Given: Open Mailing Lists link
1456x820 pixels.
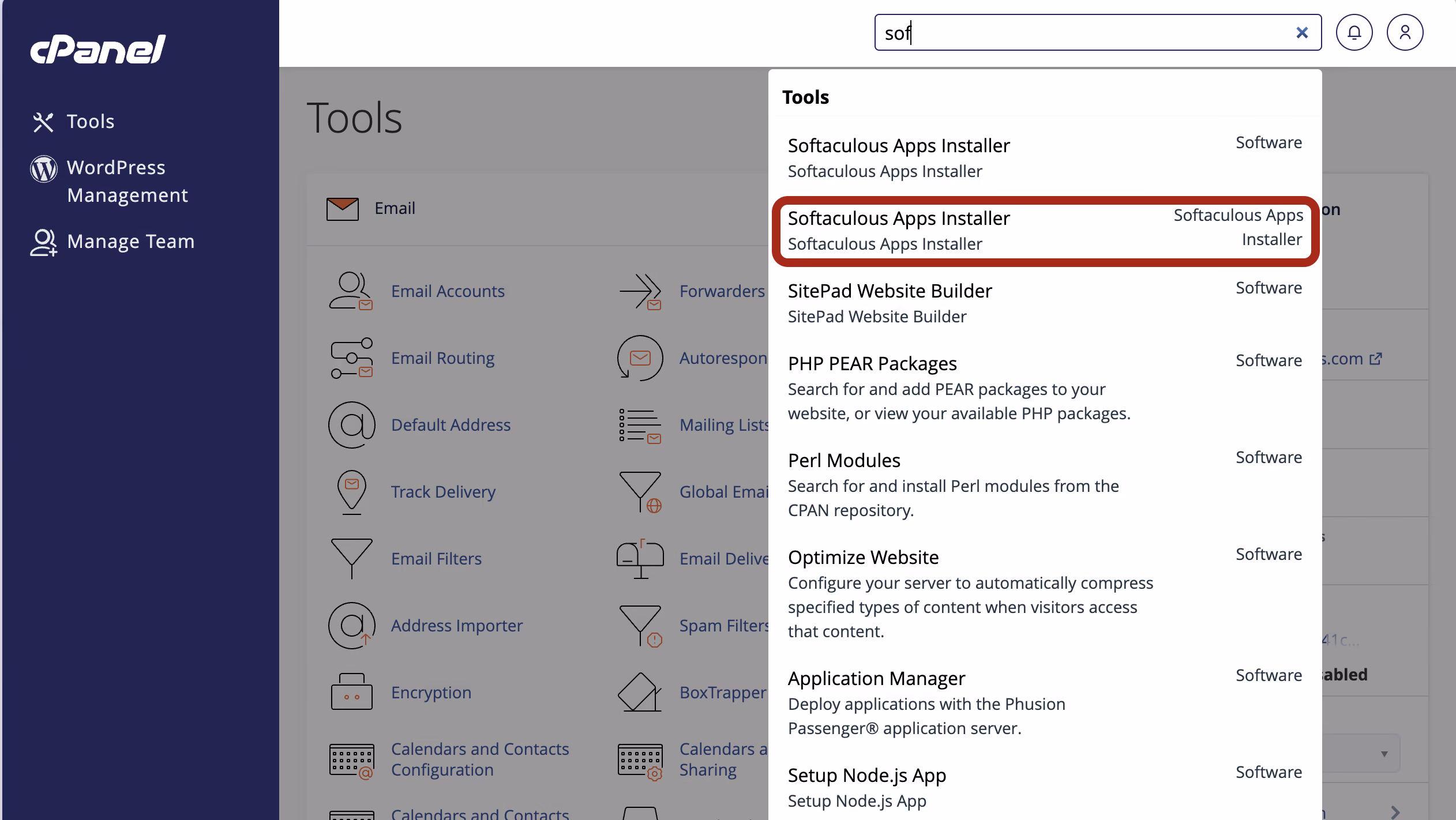Looking at the screenshot, I should coord(724,425).
